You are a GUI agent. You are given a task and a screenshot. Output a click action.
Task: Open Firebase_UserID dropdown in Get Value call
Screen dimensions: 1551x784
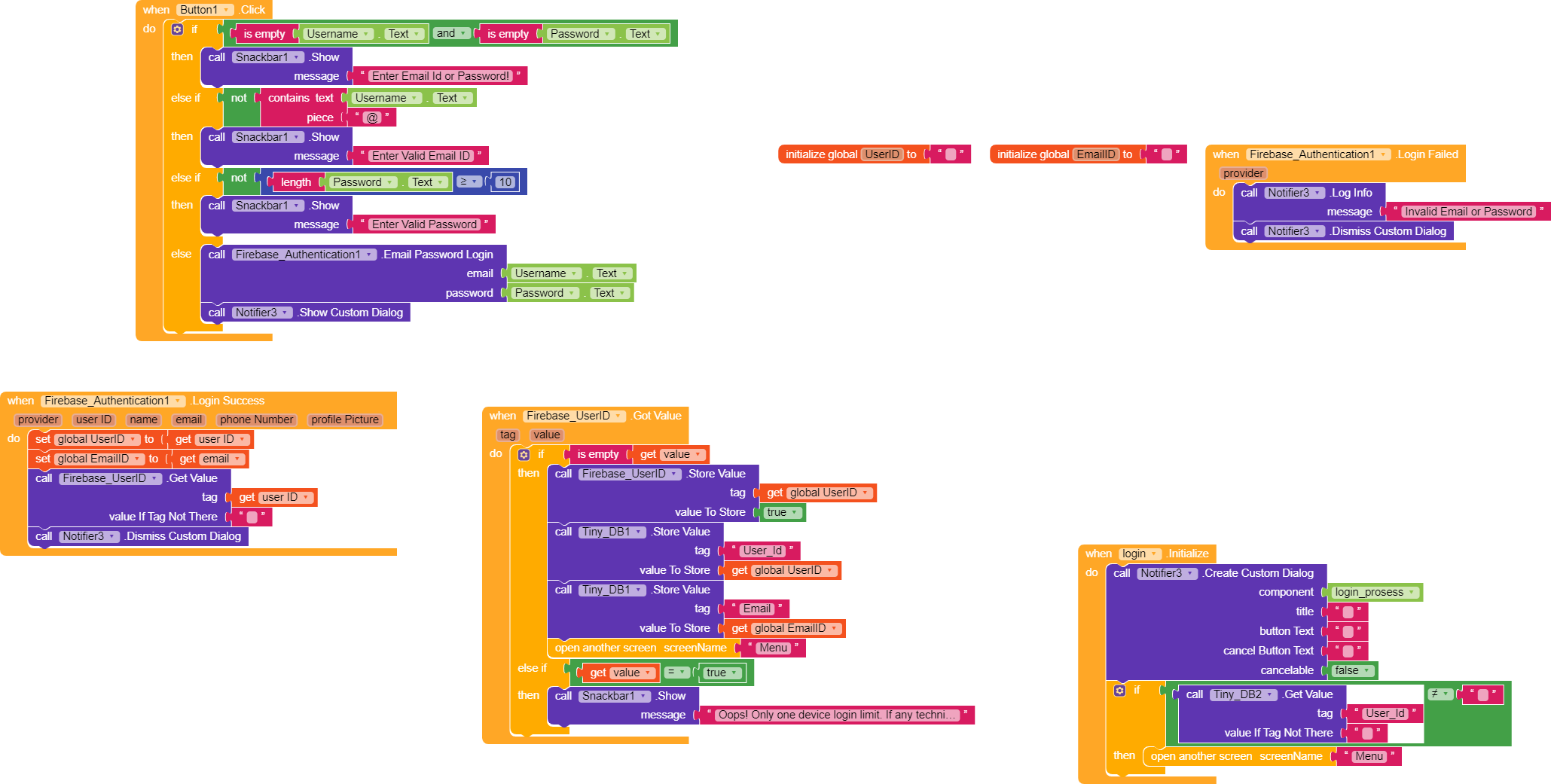(111, 478)
